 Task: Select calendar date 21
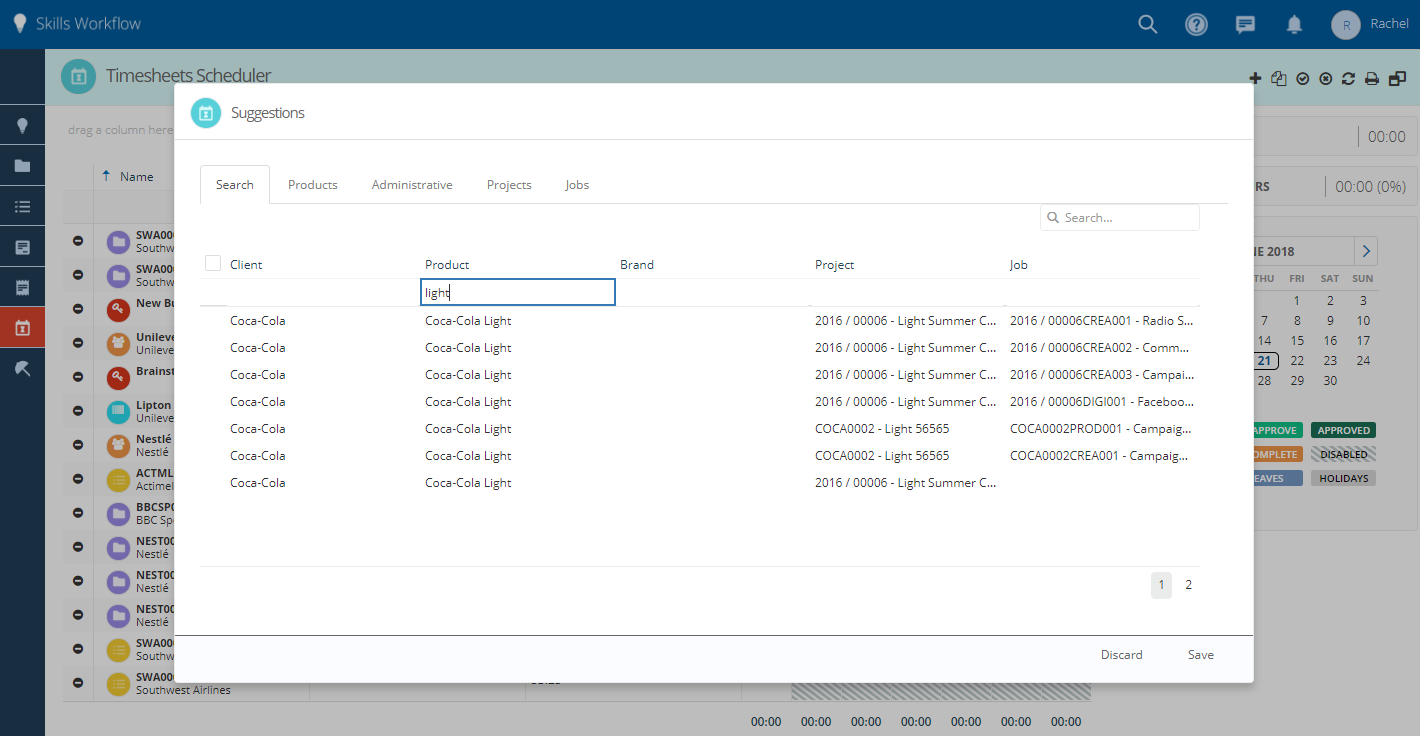[x=1265, y=360]
